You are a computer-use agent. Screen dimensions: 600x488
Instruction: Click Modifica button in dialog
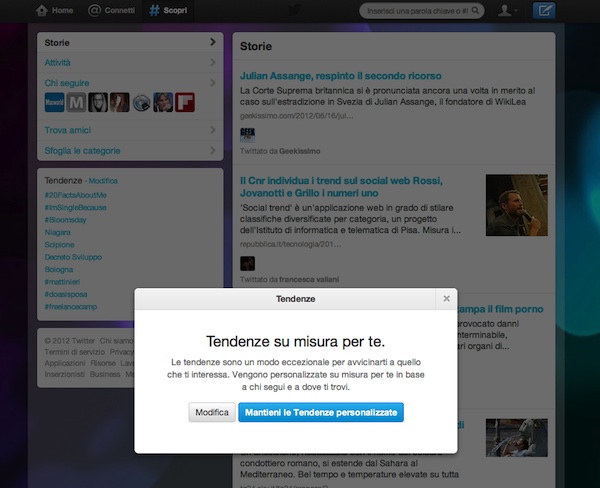212,412
